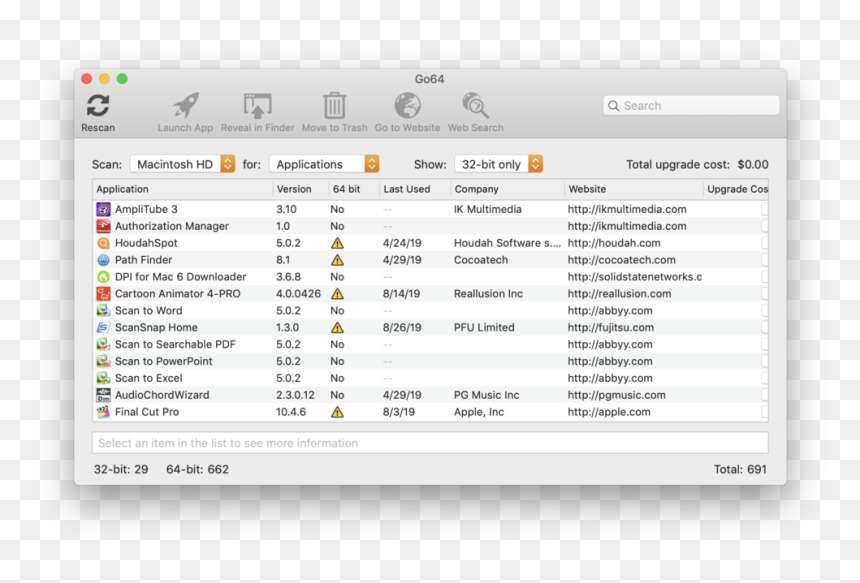Viewport: 860px width, 583px height.
Task: Sort by Upgrade Cost column header
Action: point(737,189)
